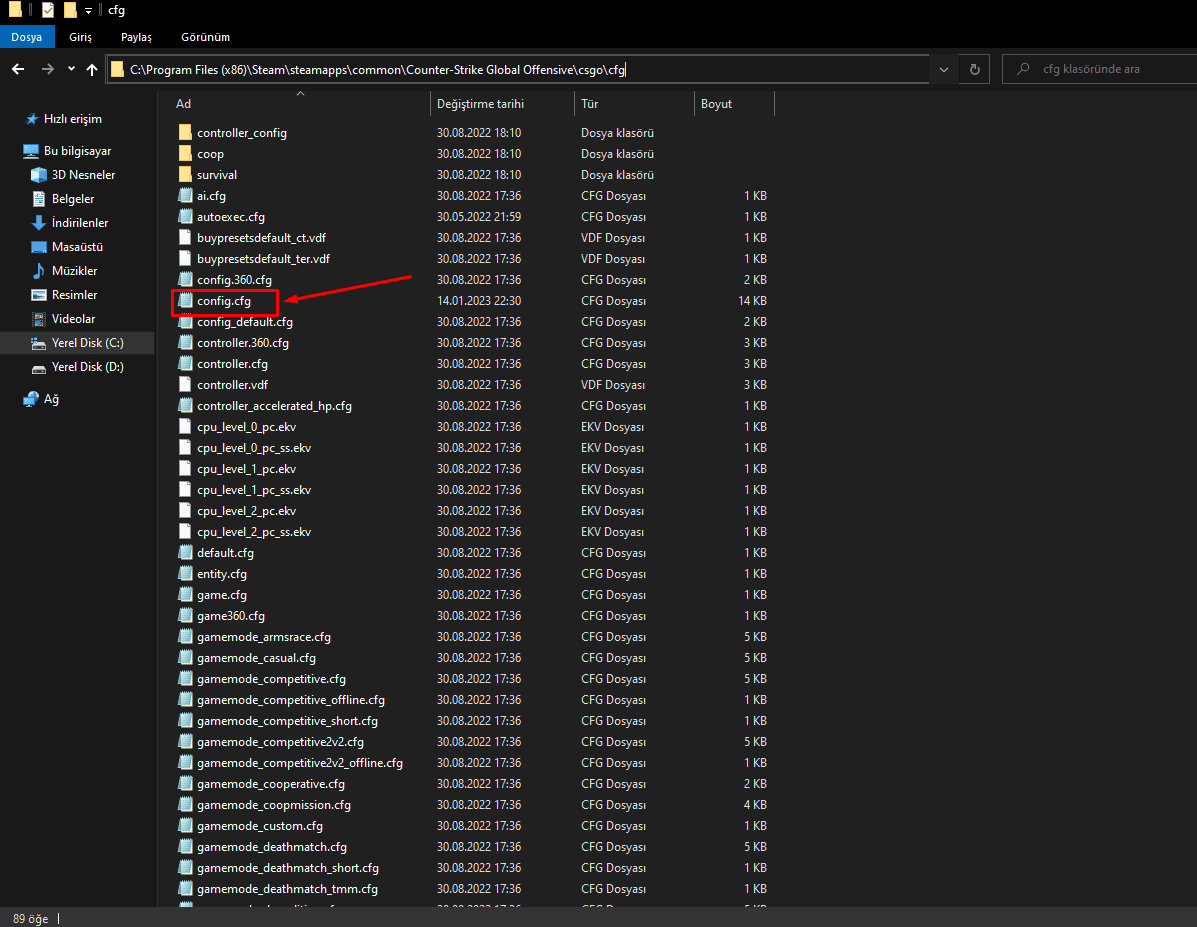Open Müzikler in the navigation pane
This screenshot has height=927, width=1197.
pos(74,271)
